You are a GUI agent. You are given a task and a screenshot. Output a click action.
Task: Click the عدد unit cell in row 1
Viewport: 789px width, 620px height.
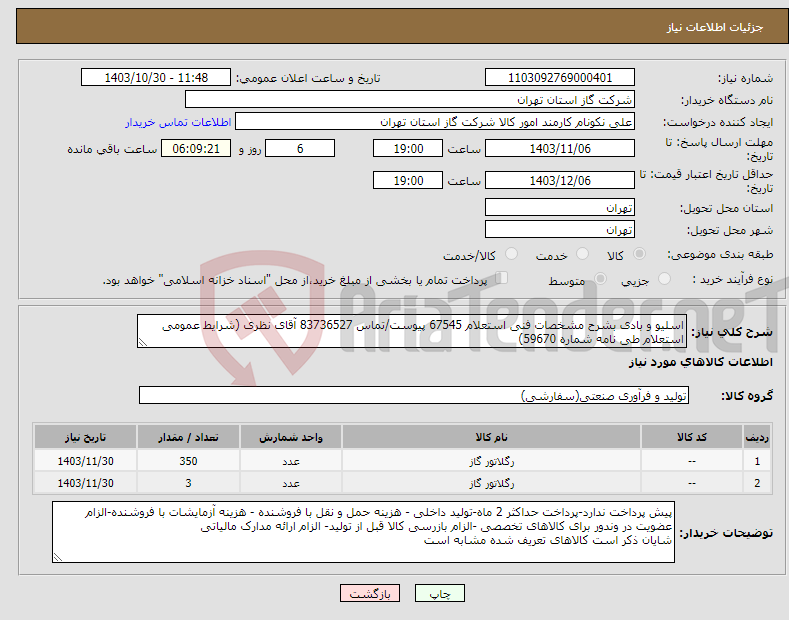[291, 461]
